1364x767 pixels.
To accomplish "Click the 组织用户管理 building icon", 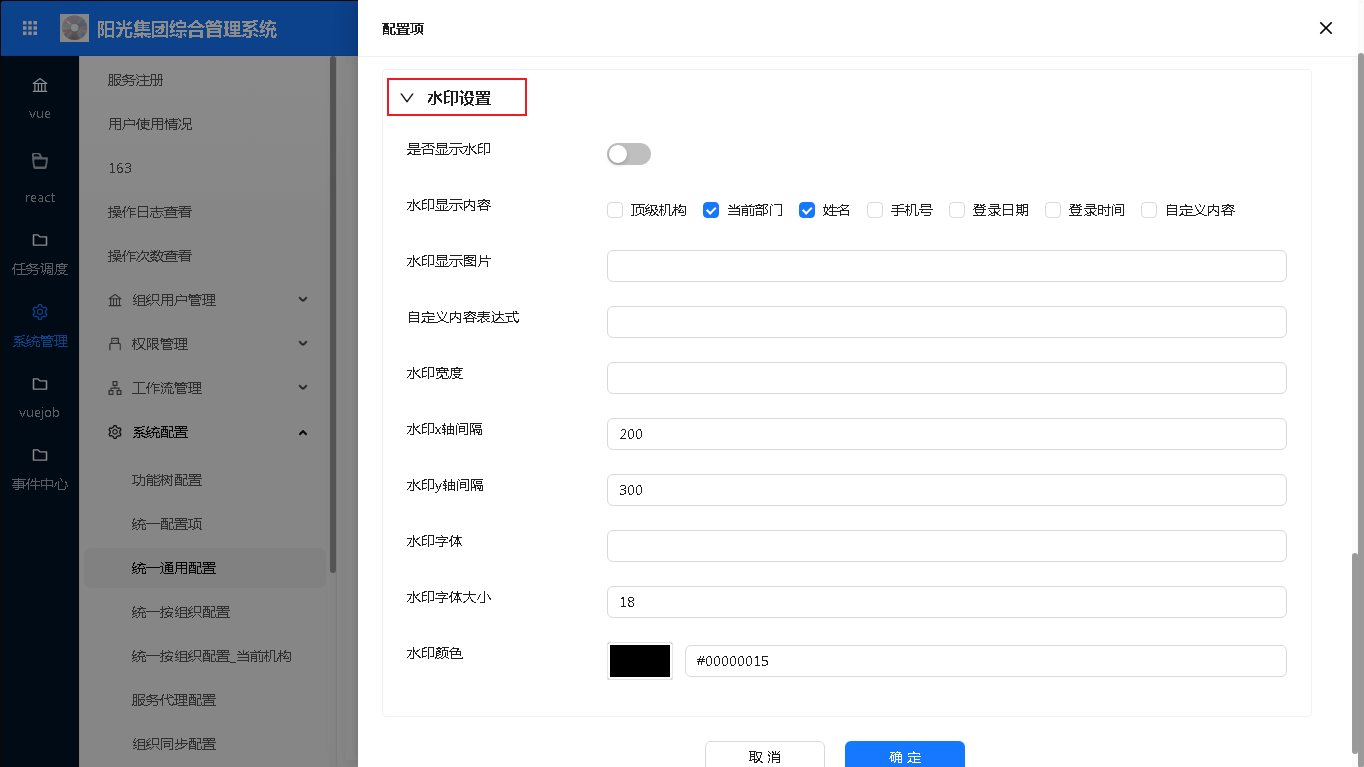I will [115, 300].
